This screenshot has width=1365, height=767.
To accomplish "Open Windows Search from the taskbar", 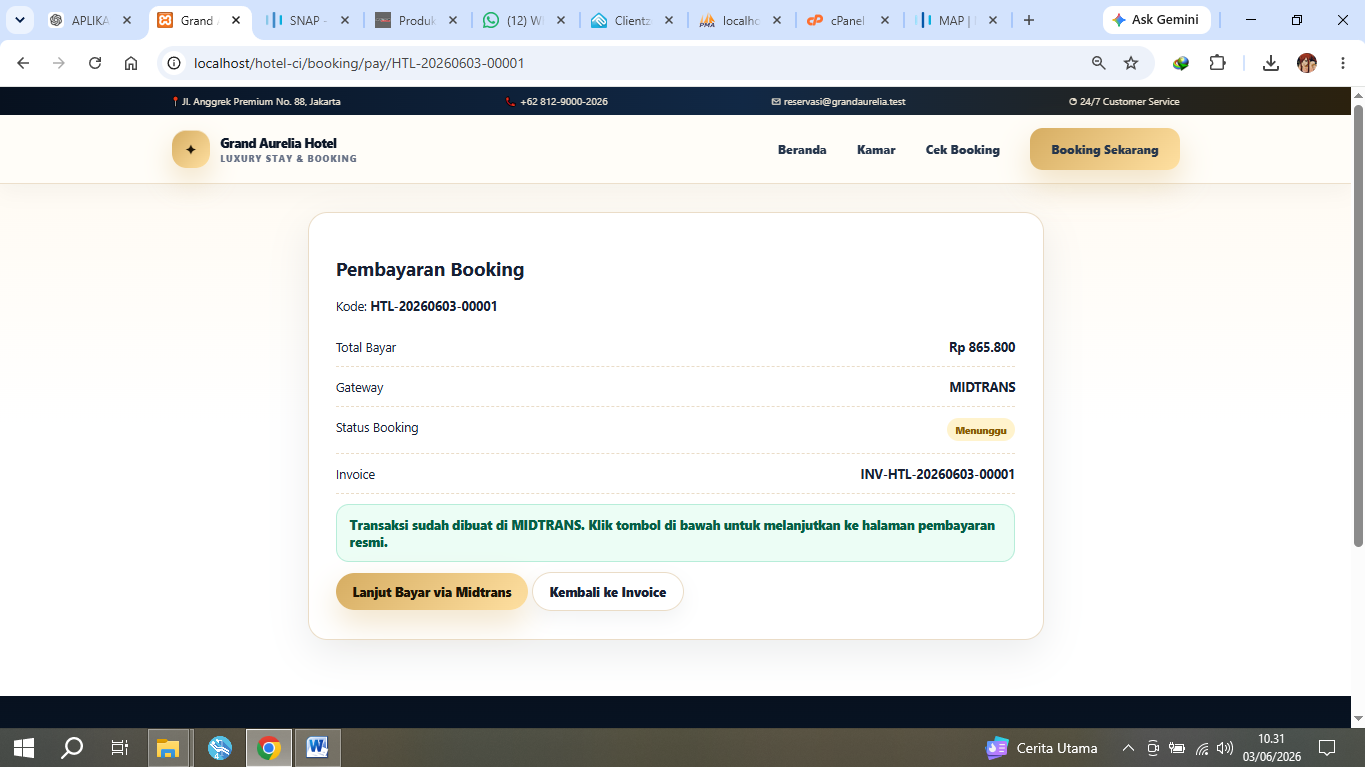I will [72, 748].
